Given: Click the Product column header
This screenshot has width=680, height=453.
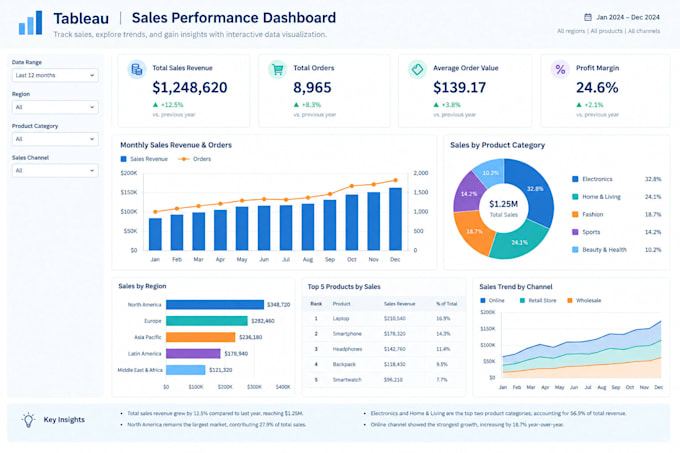Looking at the screenshot, I should [341, 304].
